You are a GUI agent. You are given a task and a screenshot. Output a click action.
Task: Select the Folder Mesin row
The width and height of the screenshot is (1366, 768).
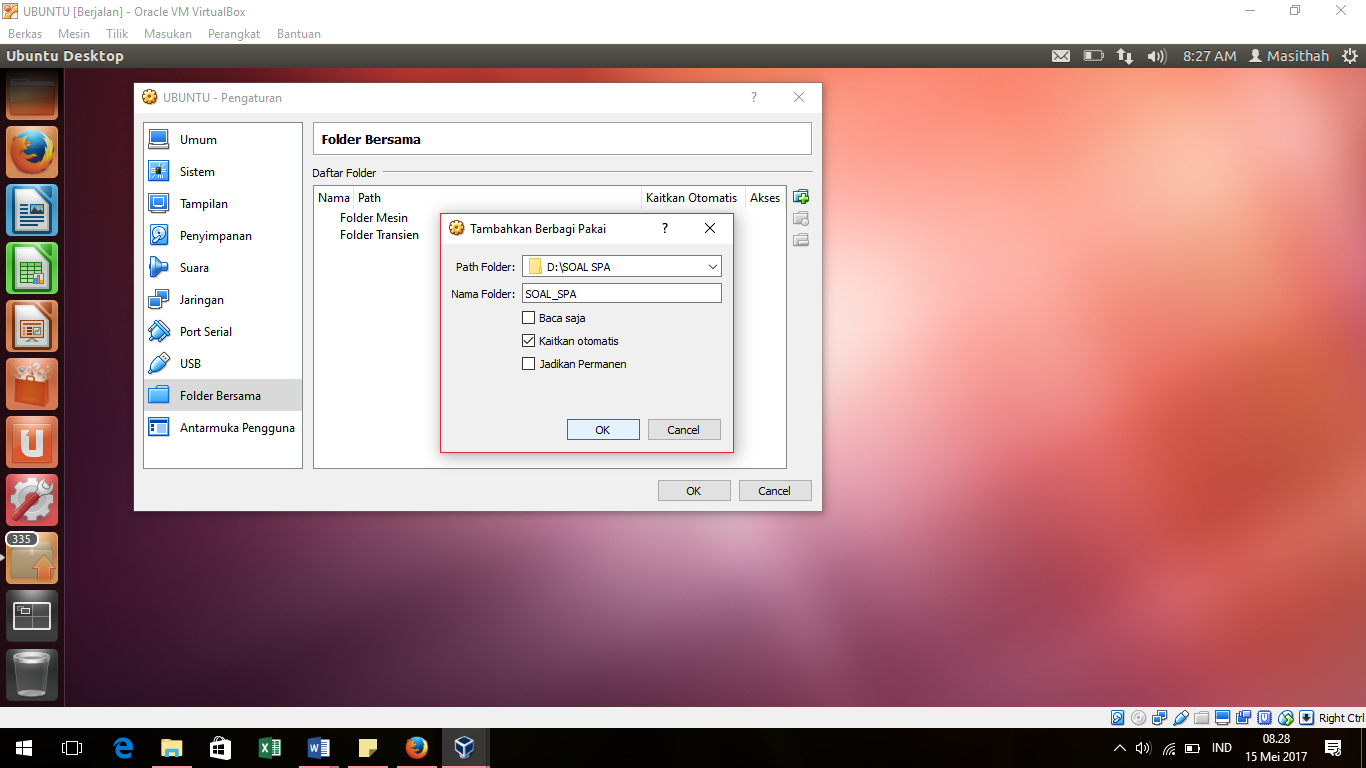(x=374, y=218)
